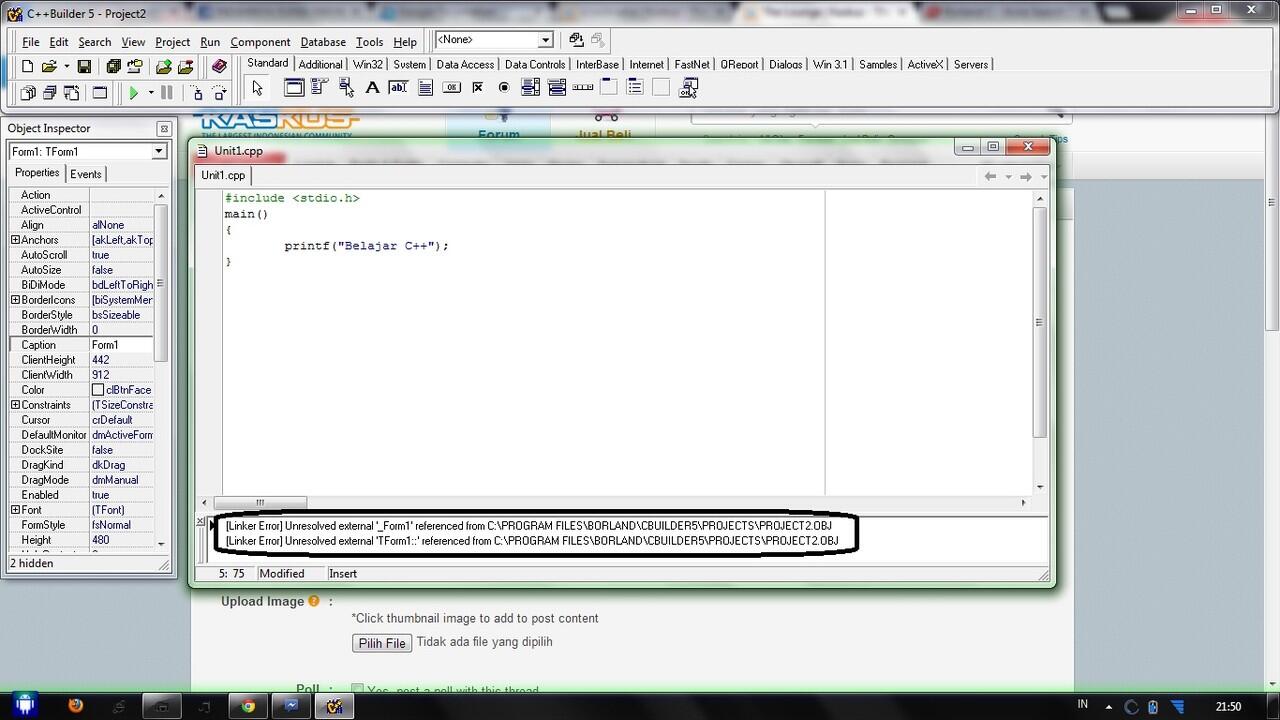Screen dimensions: 1280x720
Task: Expand the Anchors property
Action: [15, 240]
